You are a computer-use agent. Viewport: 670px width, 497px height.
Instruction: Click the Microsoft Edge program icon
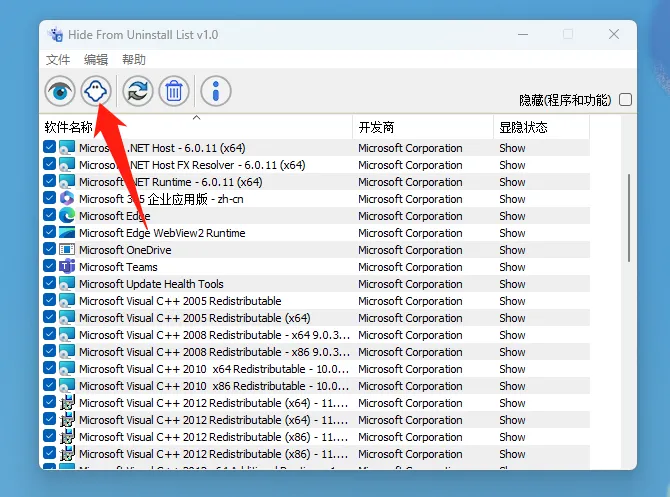click(67, 215)
